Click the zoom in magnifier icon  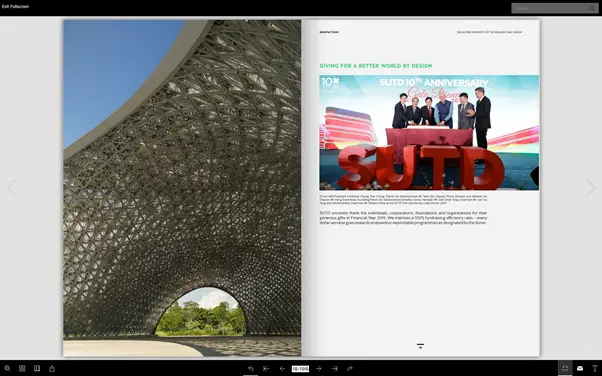point(7,368)
